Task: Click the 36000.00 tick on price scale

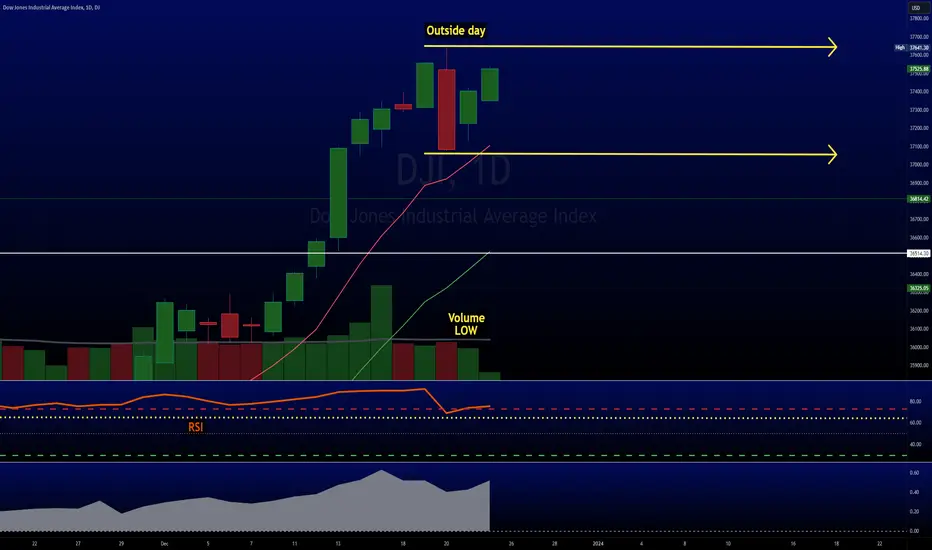Action: (x=919, y=347)
